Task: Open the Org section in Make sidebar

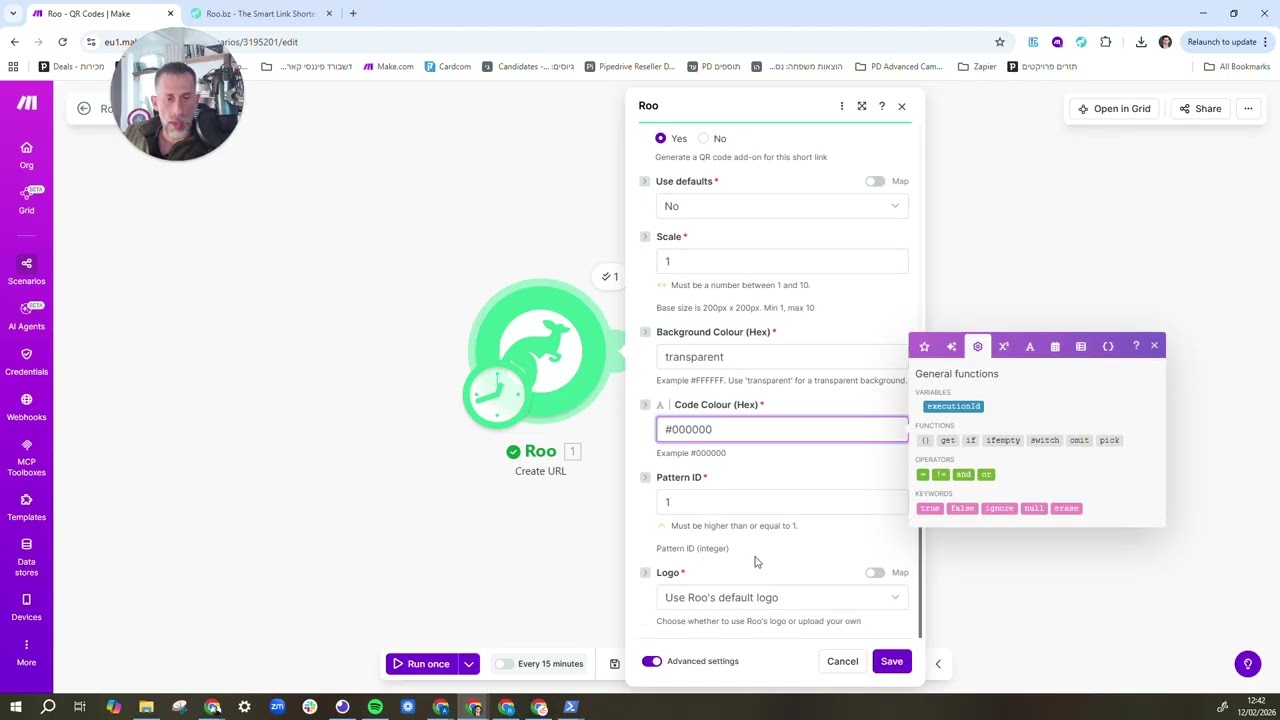Action: pyautogui.click(x=26, y=155)
